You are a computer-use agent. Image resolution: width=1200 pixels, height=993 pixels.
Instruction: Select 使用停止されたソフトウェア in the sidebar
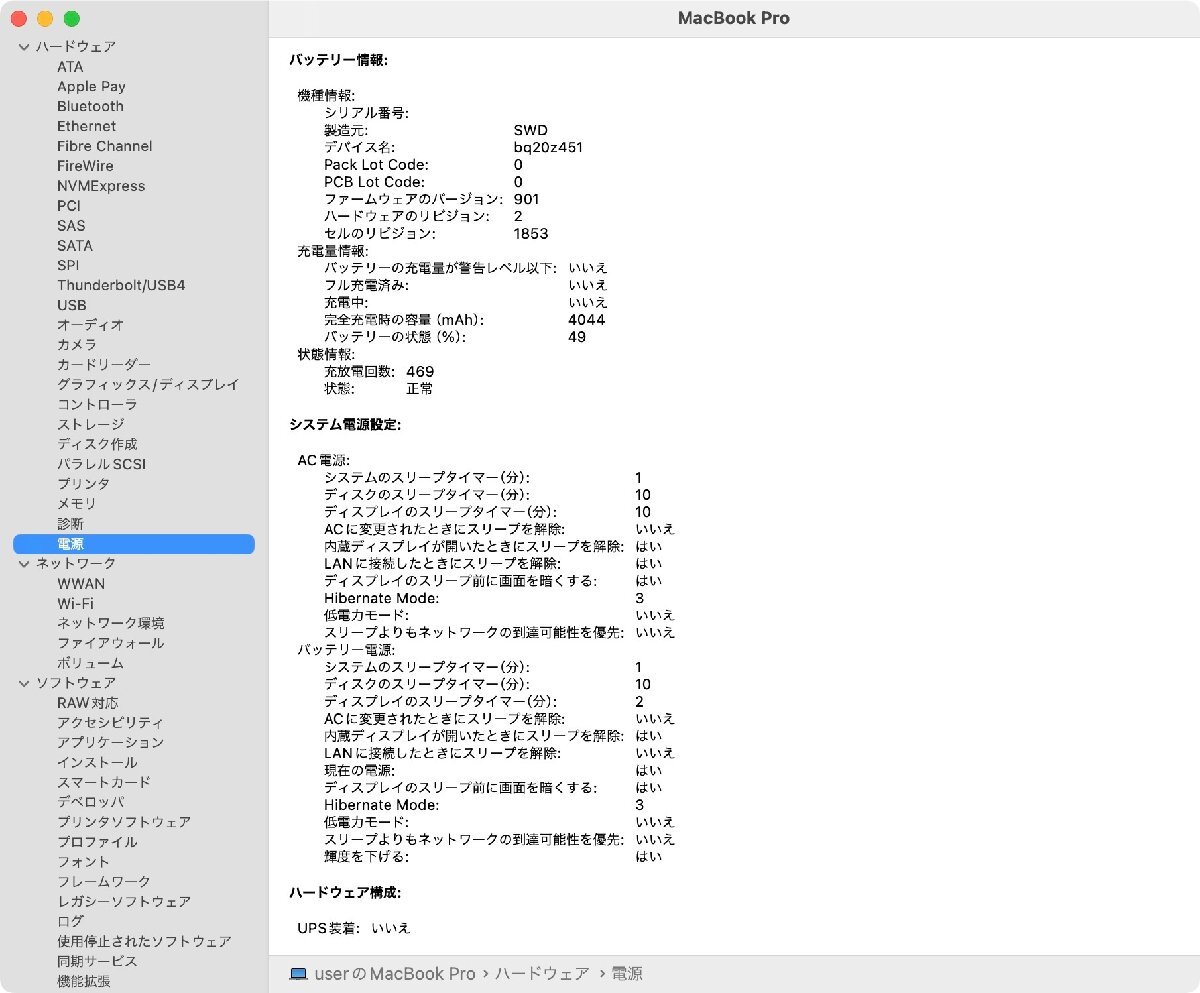(144, 941)
